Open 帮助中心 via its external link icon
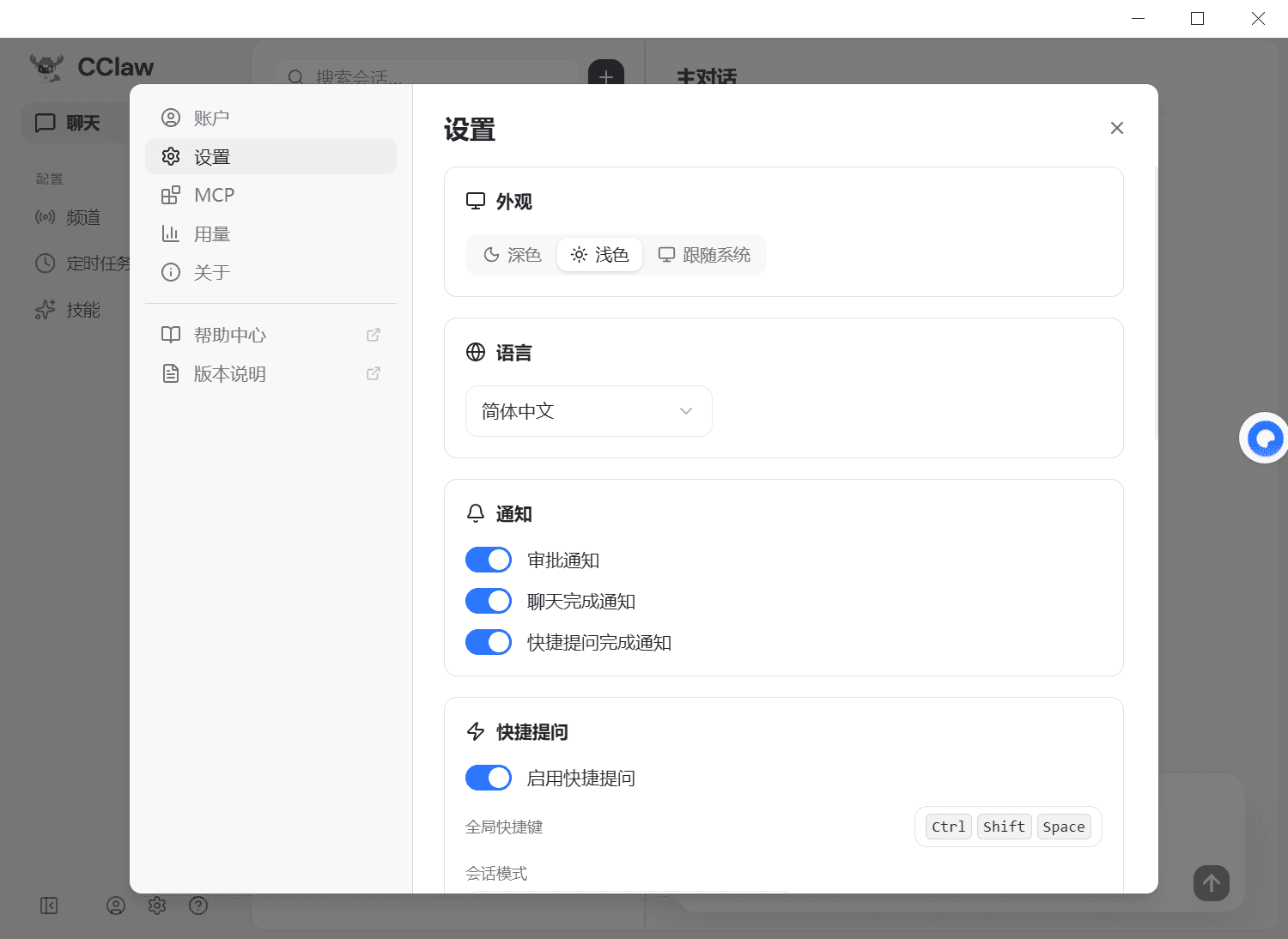 pyautogui.click(x=374, y=335)
